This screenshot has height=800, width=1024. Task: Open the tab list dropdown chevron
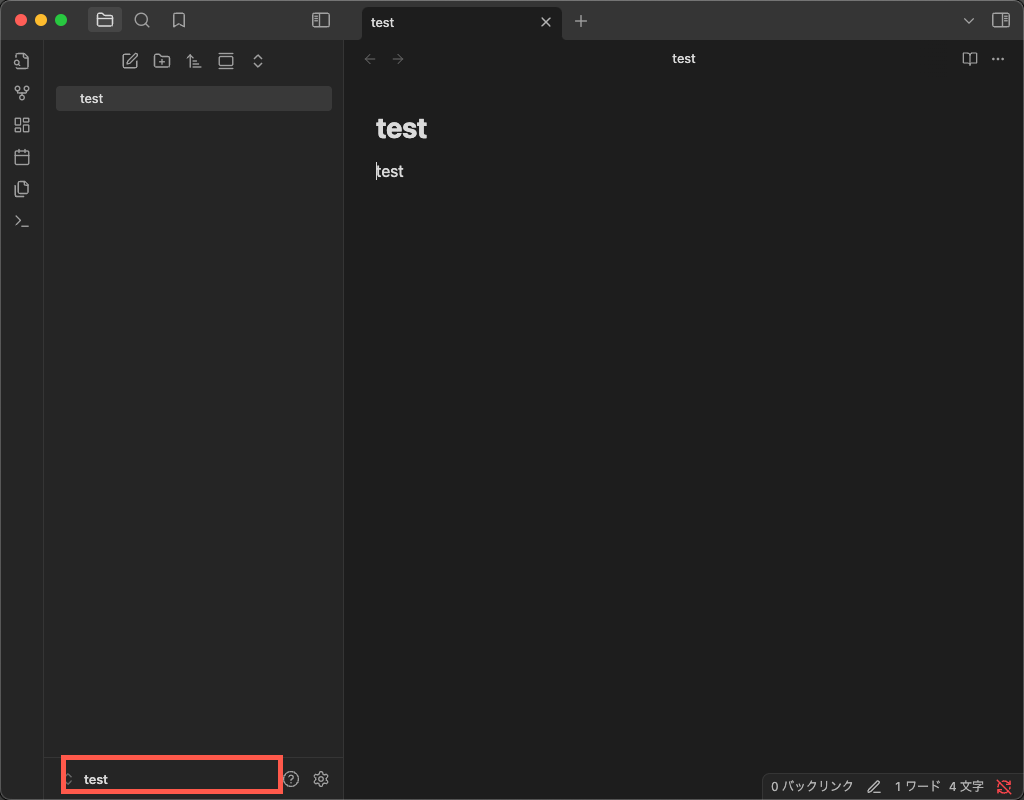pyautogui.click(x=968, y=21)
